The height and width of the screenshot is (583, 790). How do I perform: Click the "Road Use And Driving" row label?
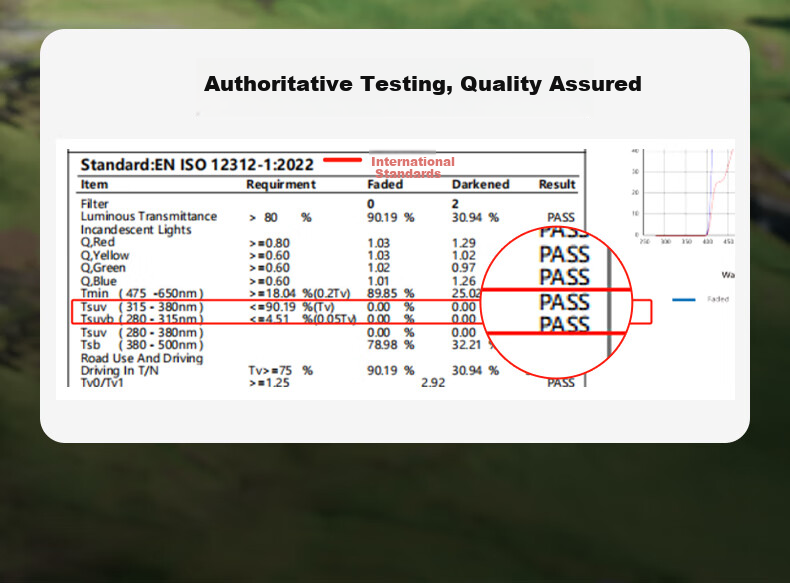click(142, 358)
